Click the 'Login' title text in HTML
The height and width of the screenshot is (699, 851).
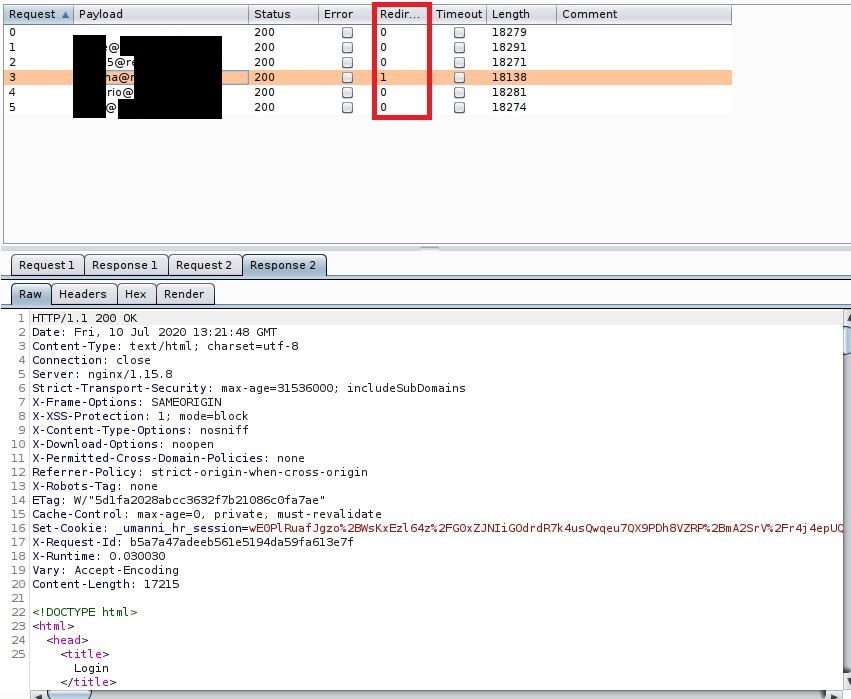click(91, 669)
